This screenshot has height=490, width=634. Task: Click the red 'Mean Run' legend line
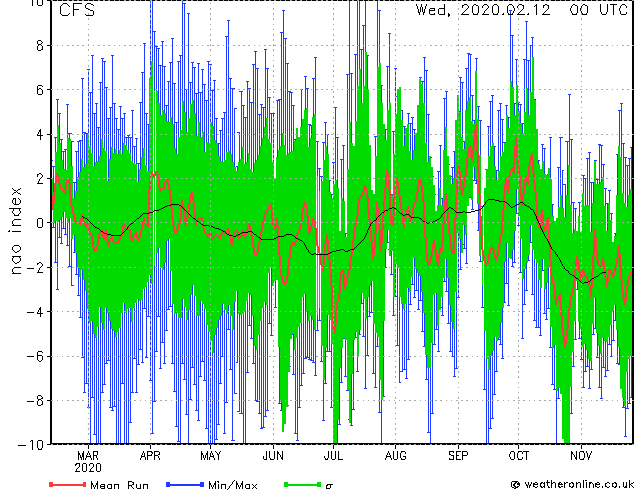[x=68, y=484]
